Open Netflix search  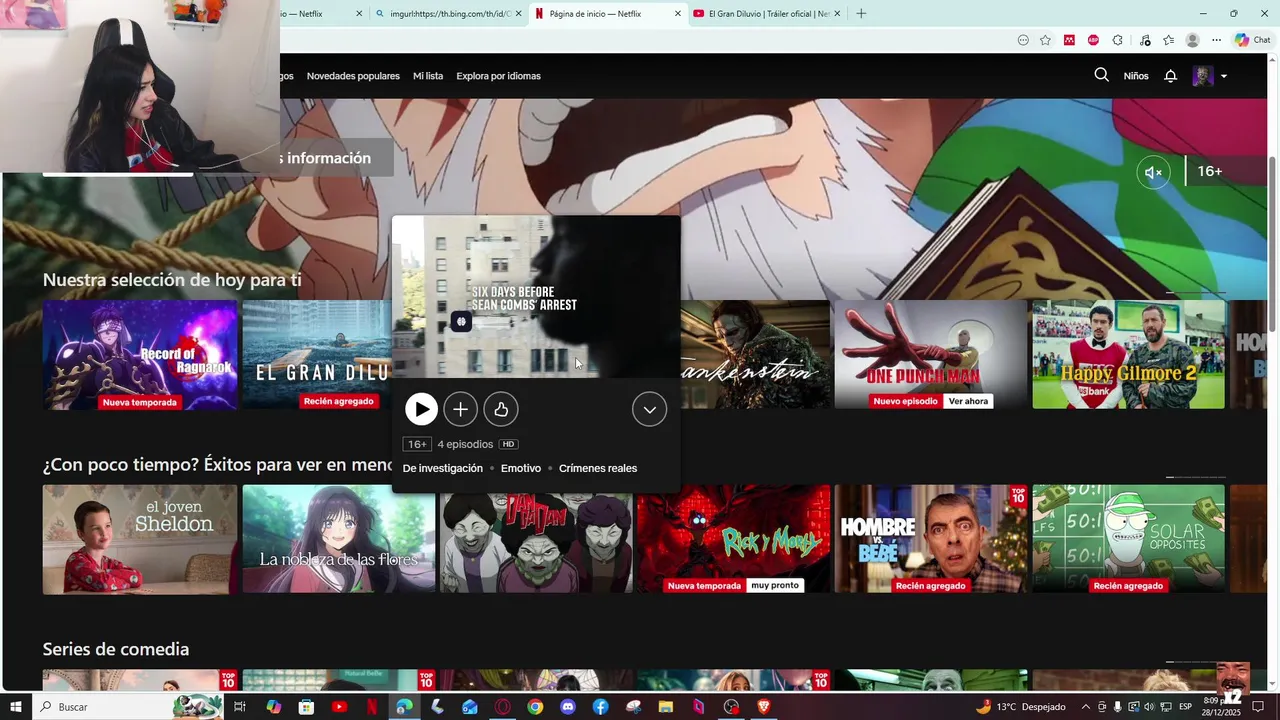1101,75
